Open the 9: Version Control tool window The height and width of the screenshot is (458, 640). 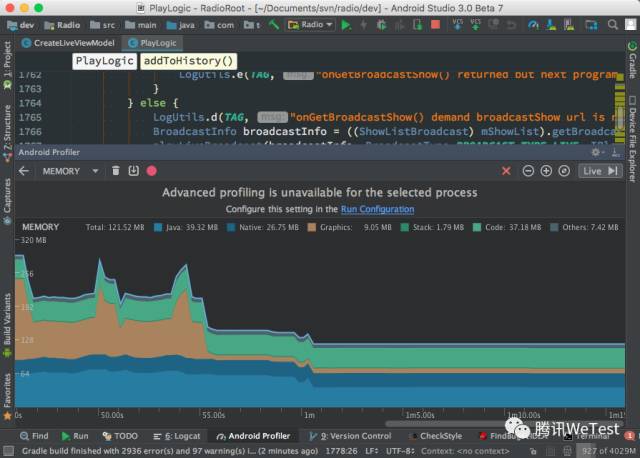350,436
